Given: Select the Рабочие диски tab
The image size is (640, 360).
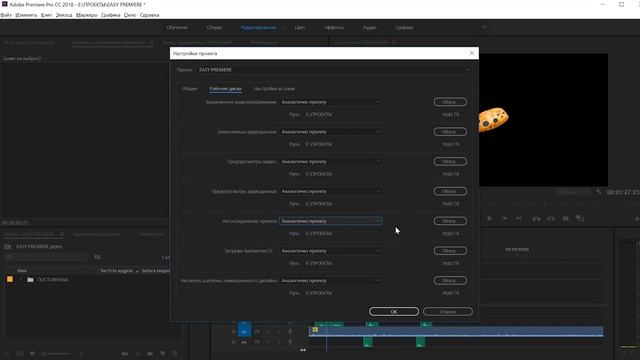Looking at the screenshot, I should tap(225, 89).
